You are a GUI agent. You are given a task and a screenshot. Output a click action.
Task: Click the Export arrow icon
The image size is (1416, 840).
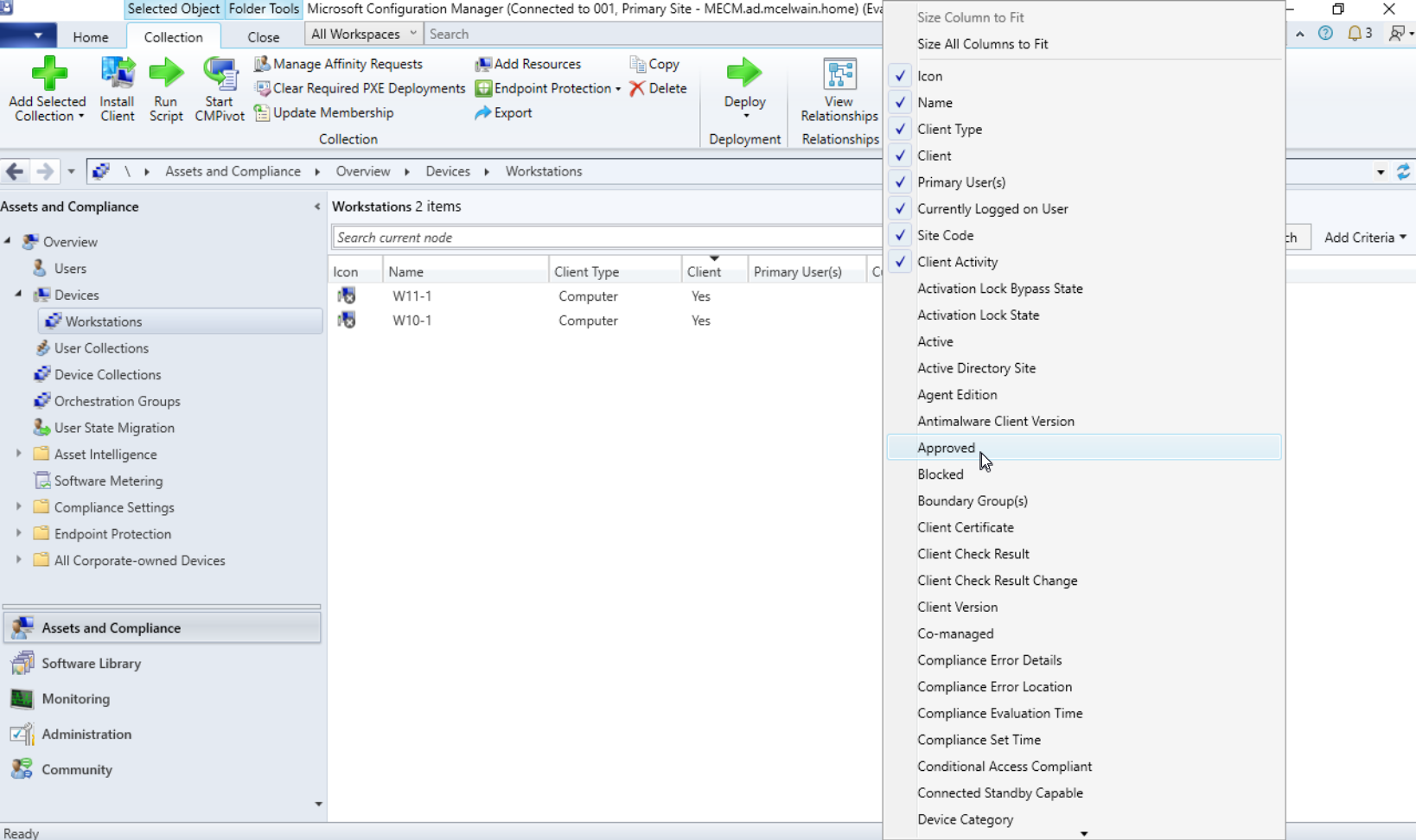click(x=482, y=112)
